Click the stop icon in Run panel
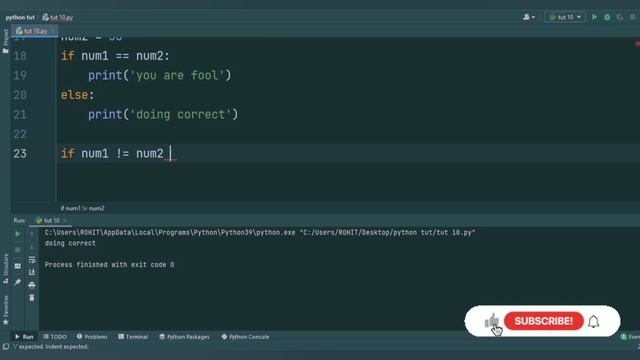 [18, 250]
